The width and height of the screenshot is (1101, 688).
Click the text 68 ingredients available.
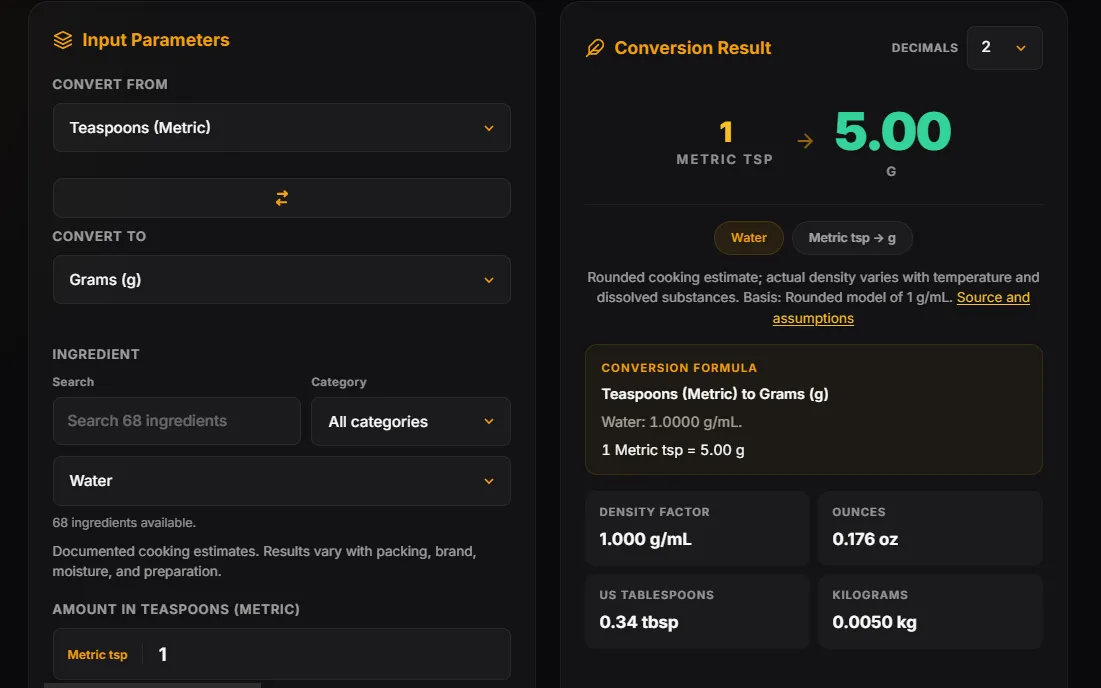point(124,523)
